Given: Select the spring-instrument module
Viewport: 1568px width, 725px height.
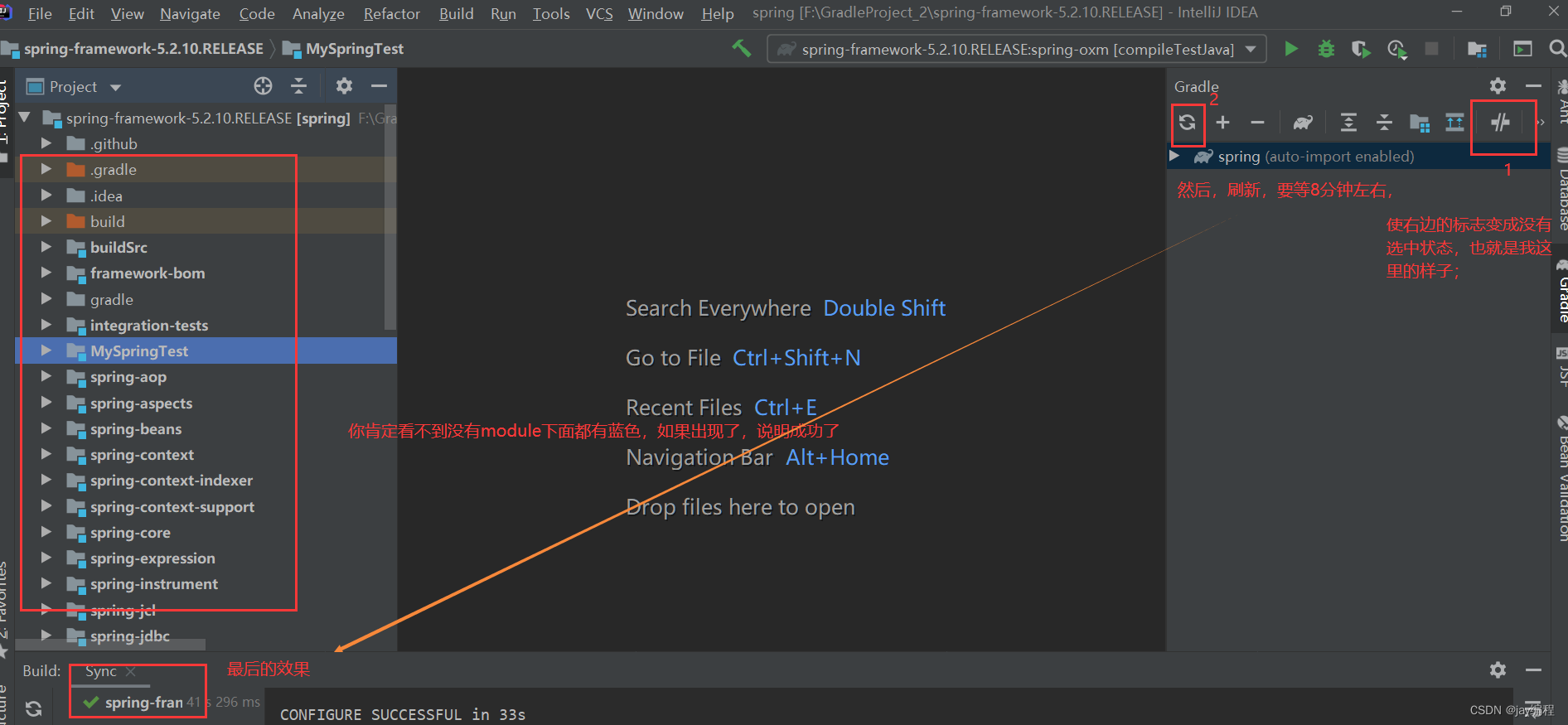Looking at the screenshot, I should 154,584.
